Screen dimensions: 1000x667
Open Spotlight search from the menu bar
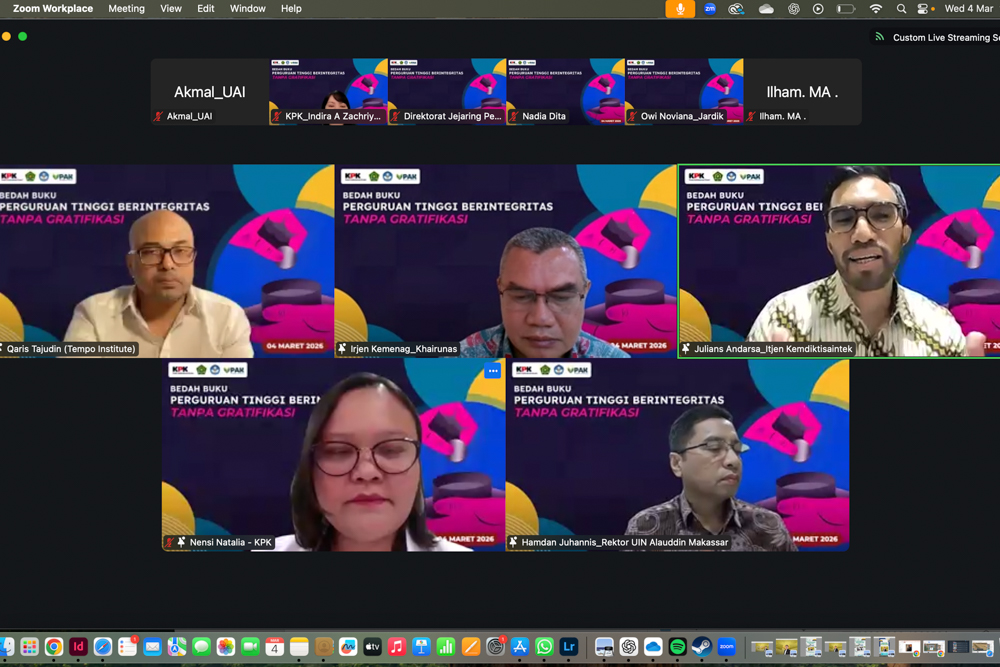click(901, 9)
